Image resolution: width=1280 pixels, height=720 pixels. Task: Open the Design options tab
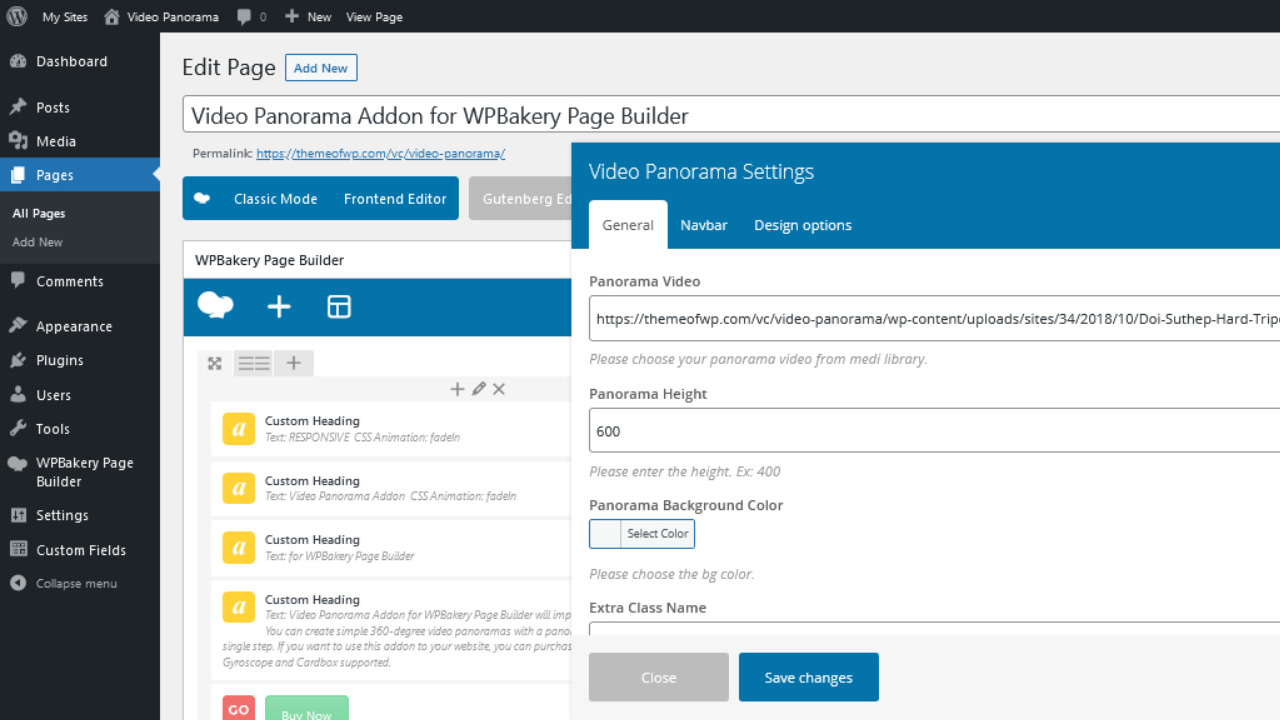tap(803, 225)
